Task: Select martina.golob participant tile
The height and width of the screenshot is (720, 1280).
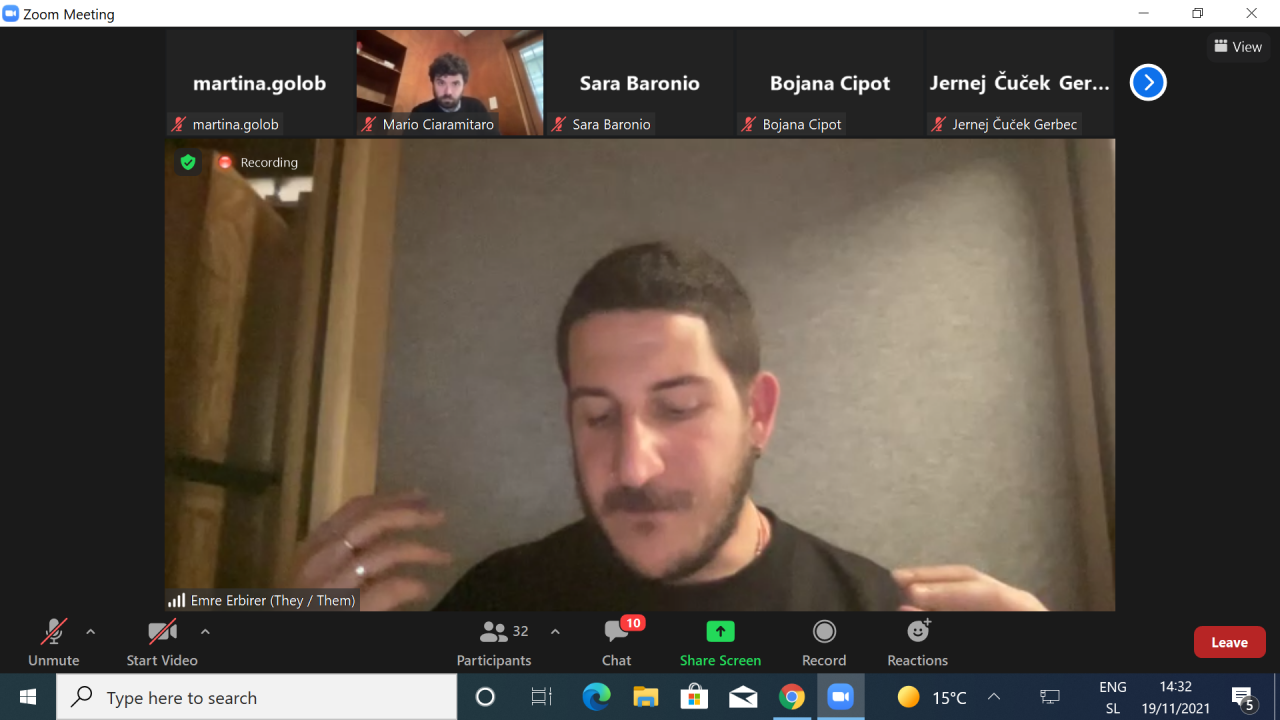Action: 260,82
